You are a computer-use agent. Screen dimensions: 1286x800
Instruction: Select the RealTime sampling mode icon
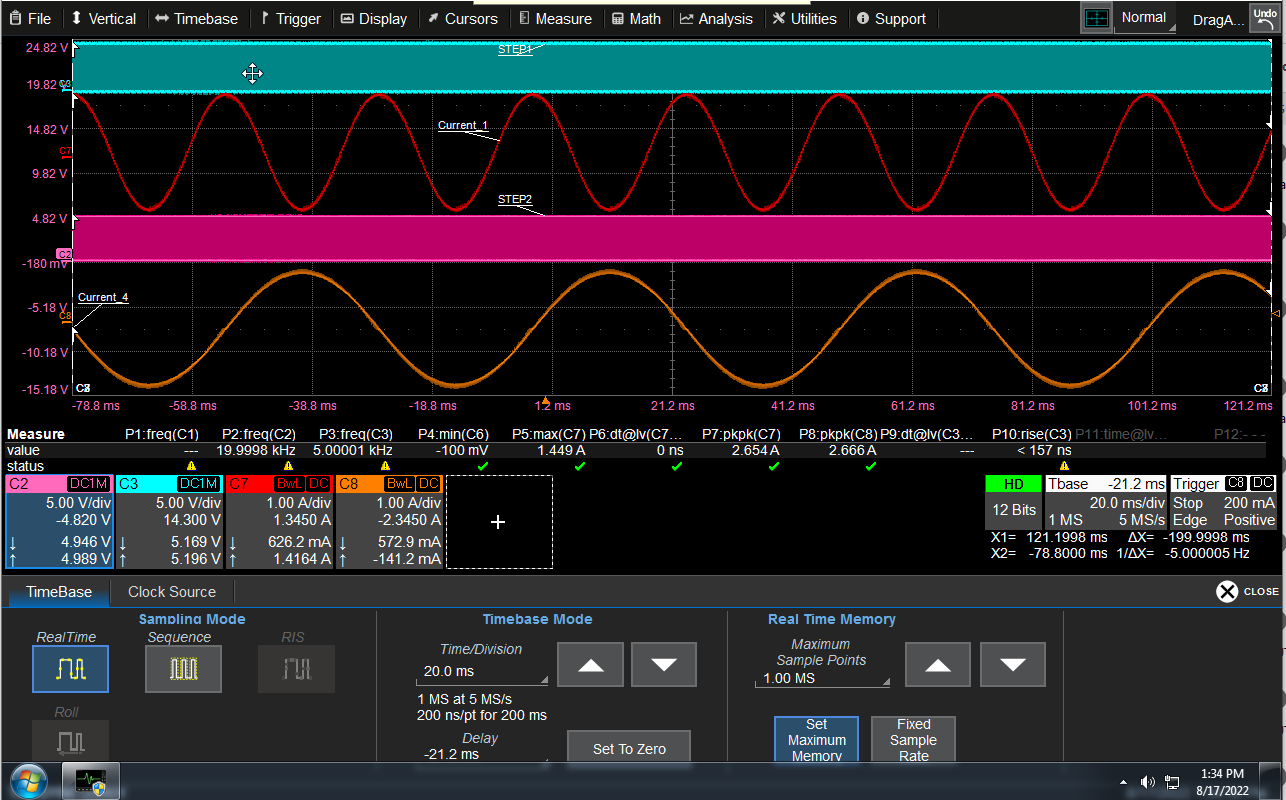(70, 669)
